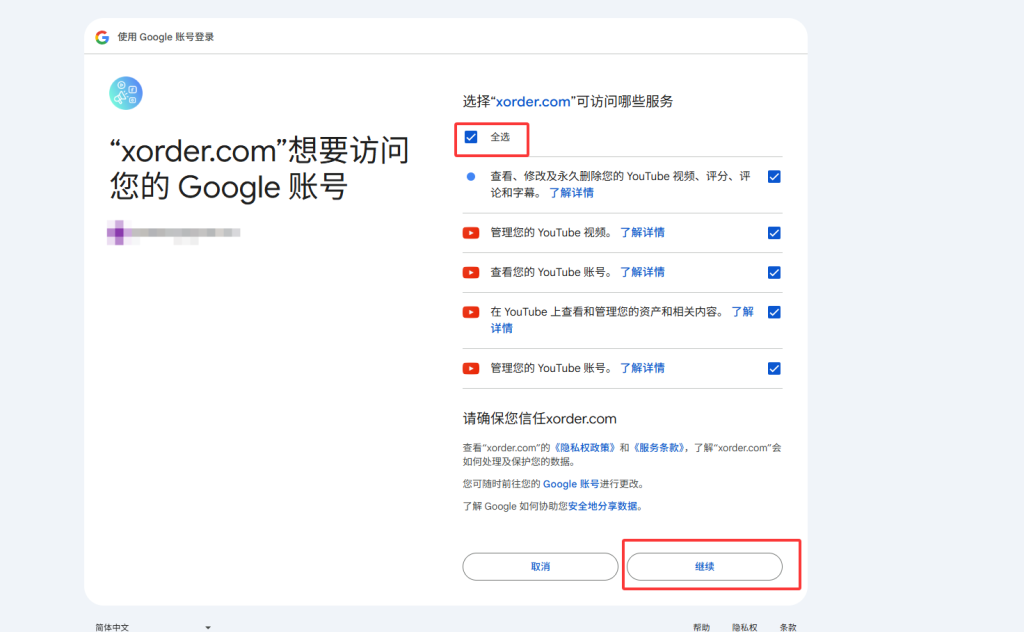Open the 《服务条款》 link
The image size is (1024, 632).
click(x=658, y=447)
